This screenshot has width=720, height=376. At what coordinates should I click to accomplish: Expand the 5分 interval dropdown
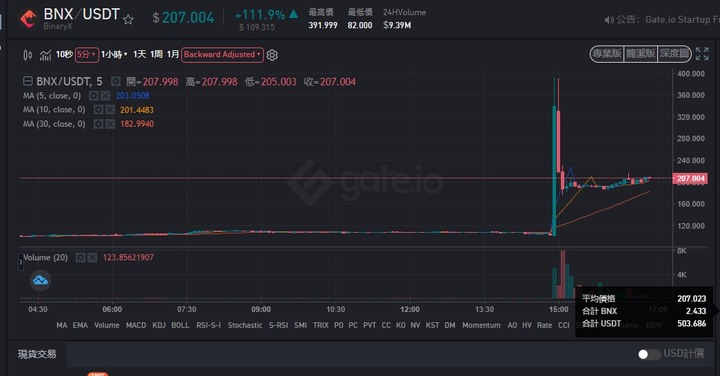(x=87, y=55)
